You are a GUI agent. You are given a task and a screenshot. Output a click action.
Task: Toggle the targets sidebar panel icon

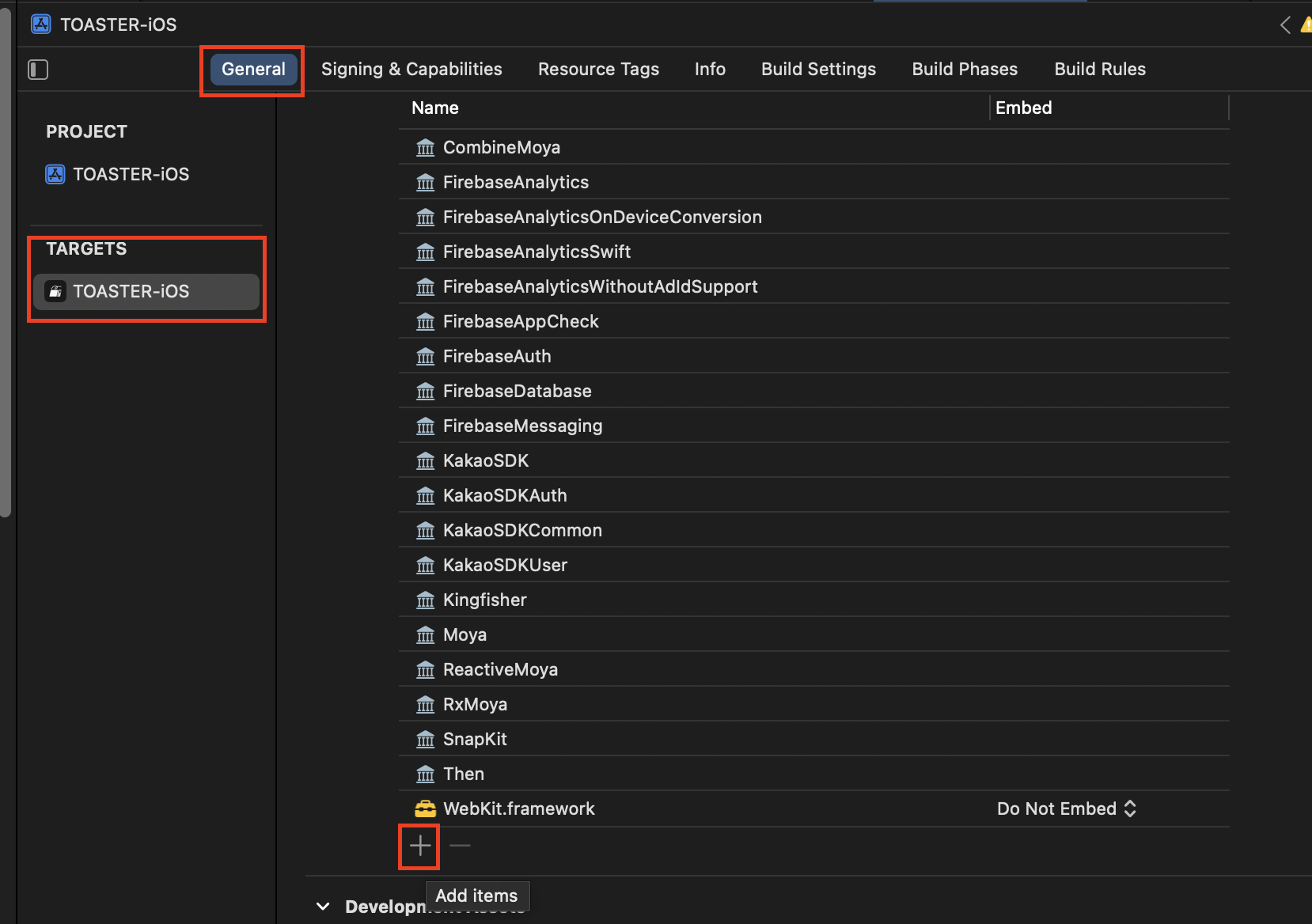click(x=38, y=70)
